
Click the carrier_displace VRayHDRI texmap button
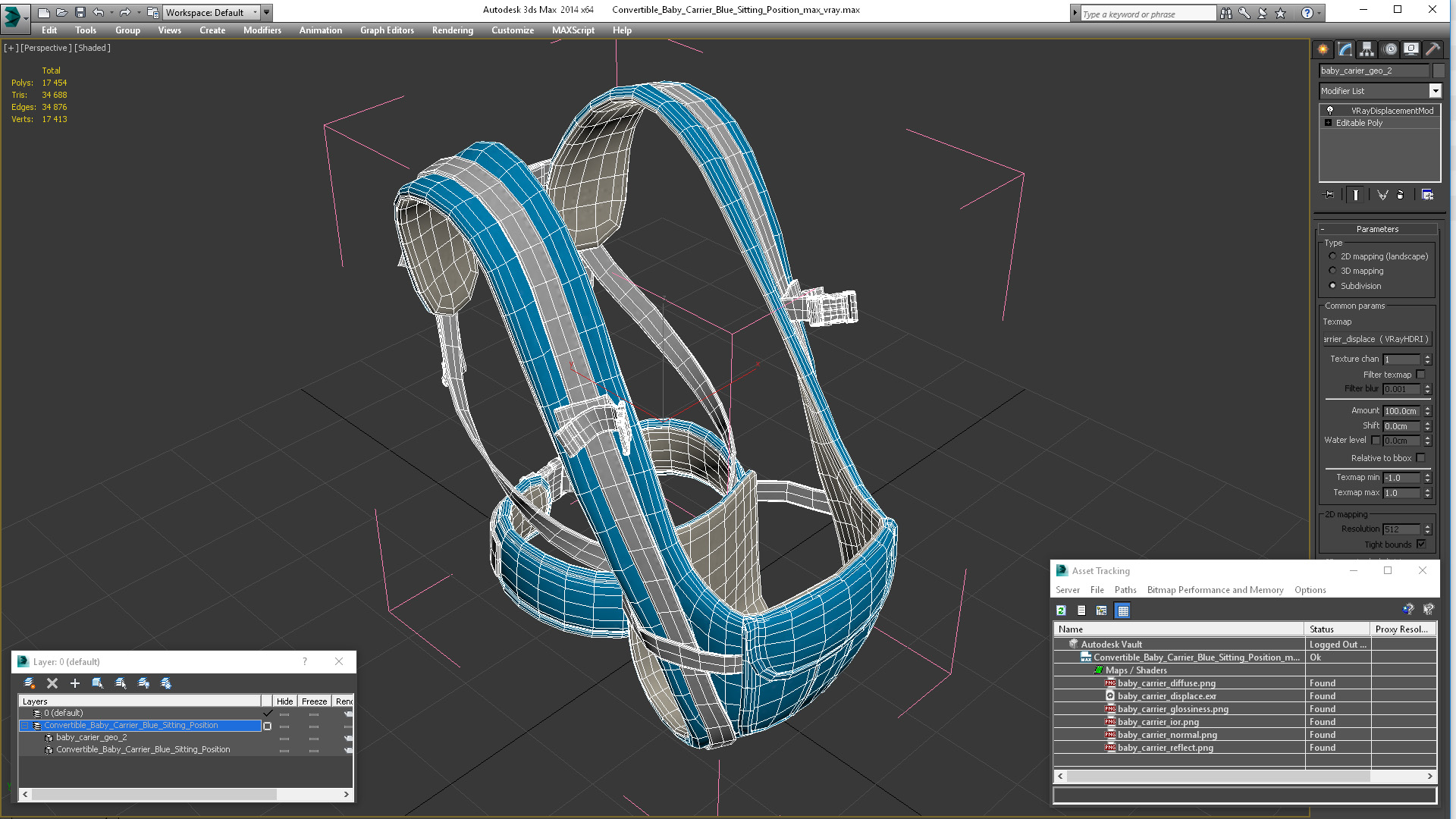click(1376, 339)
